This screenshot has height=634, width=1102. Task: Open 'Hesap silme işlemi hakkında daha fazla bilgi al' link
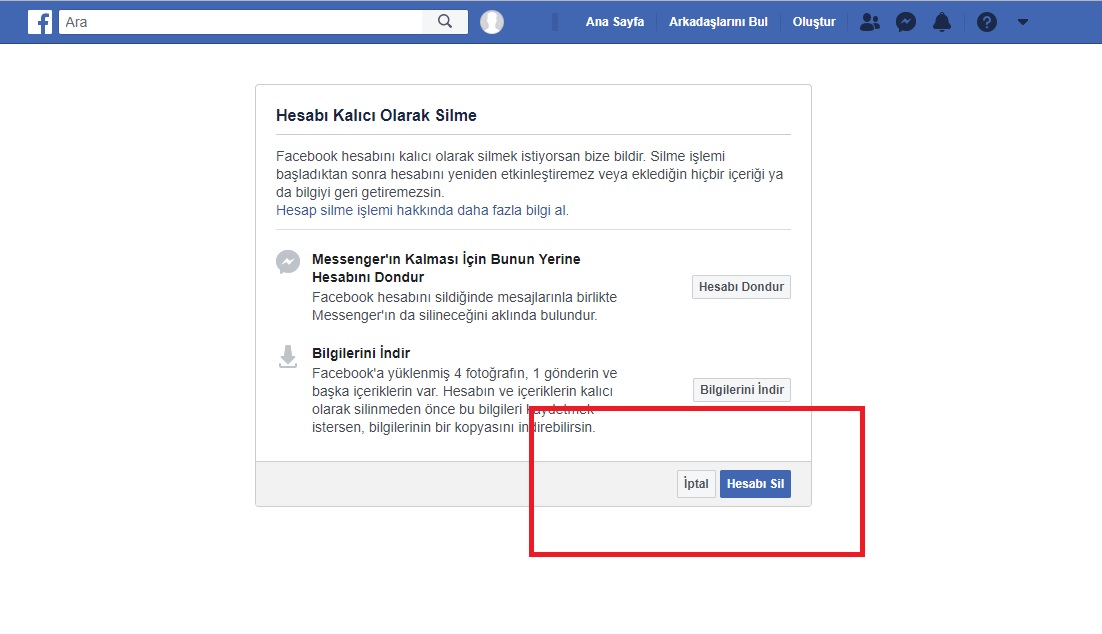(x=422, y=210)
